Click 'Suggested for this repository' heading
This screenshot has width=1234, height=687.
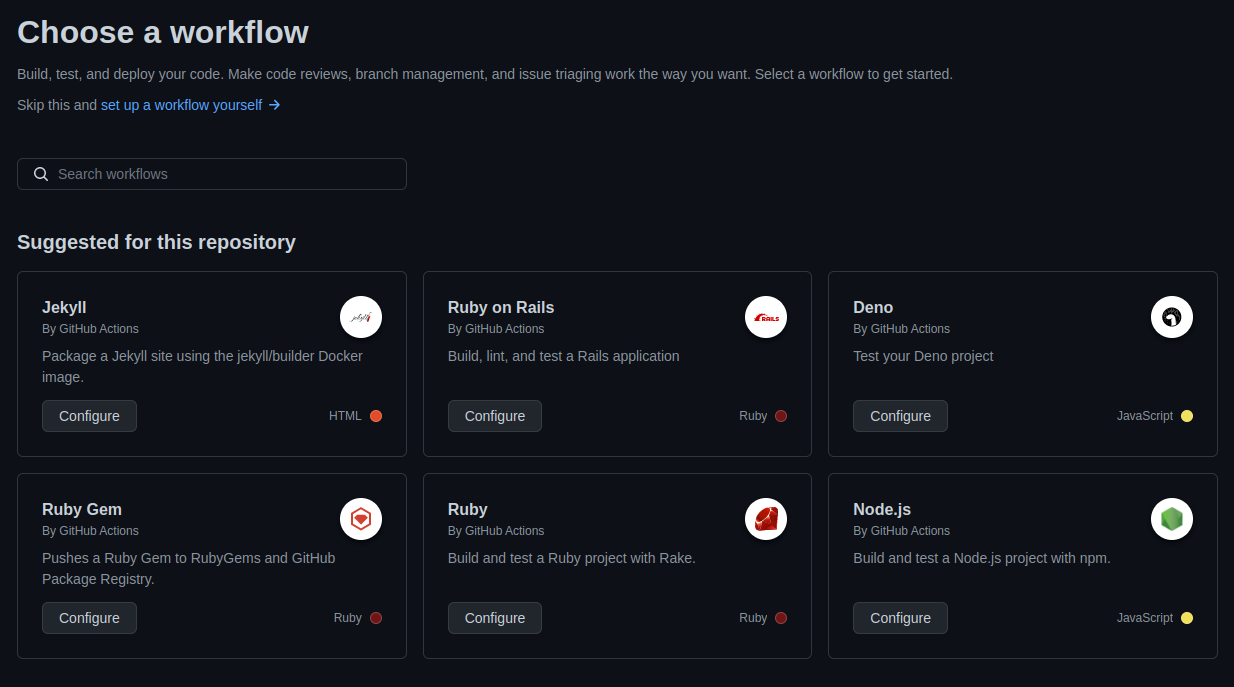point(156,242)
